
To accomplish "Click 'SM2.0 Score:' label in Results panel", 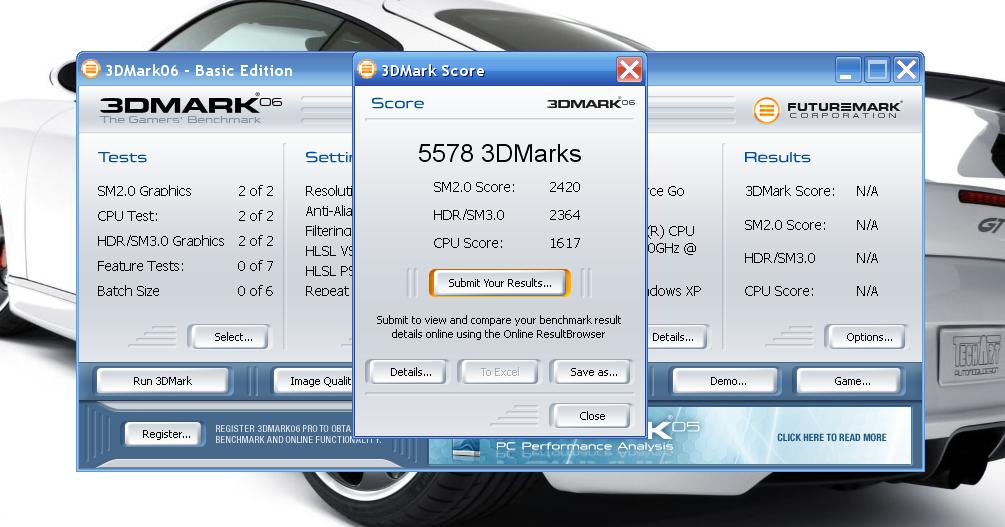I will click(x=785, y=225).
